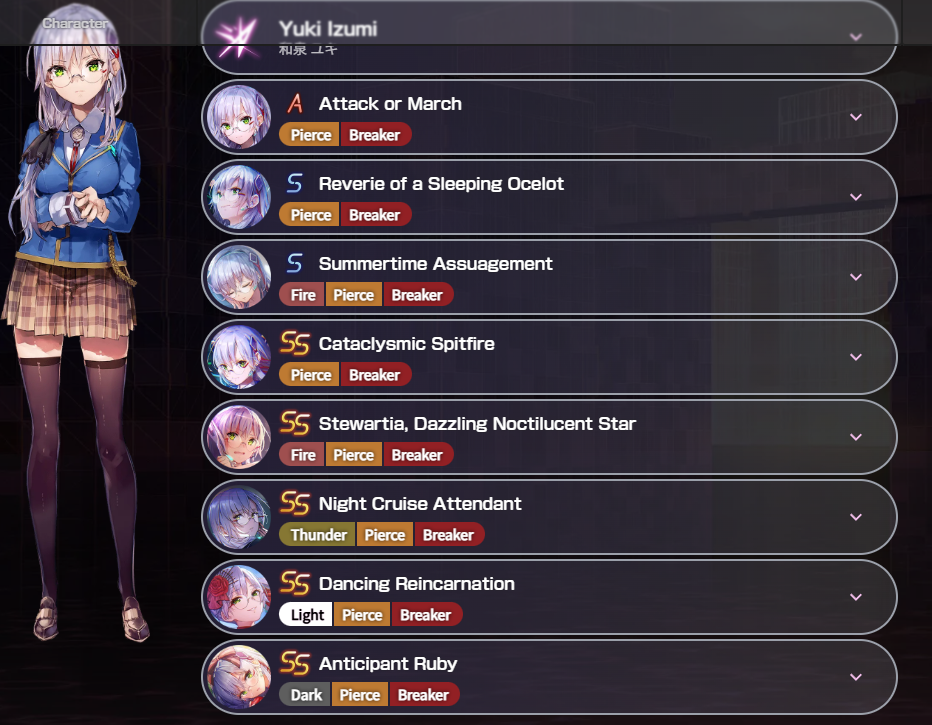Click the Thunder tag on Night Cruise Attendant
Viewport: 932px width, 725px height.
pos(317,535)
